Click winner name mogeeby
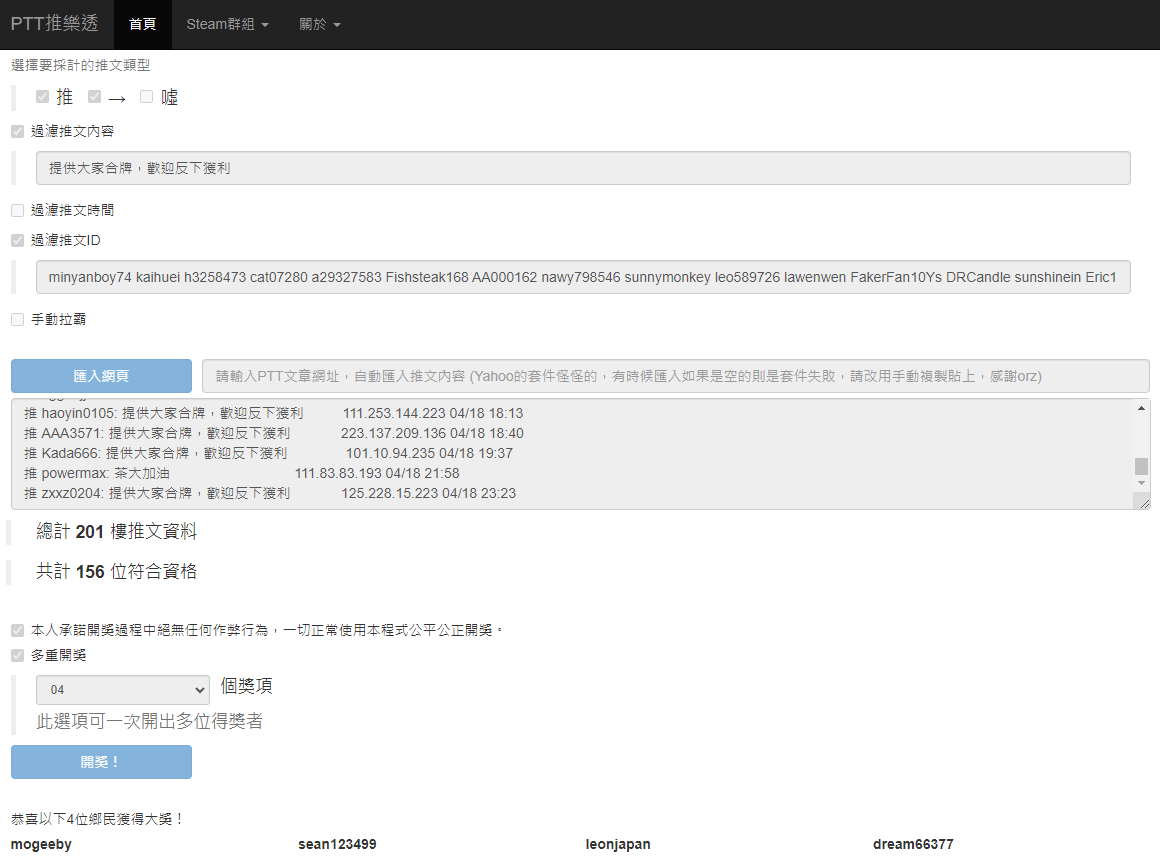This screenshot has width=1160, height=861. tap(41, 844)
